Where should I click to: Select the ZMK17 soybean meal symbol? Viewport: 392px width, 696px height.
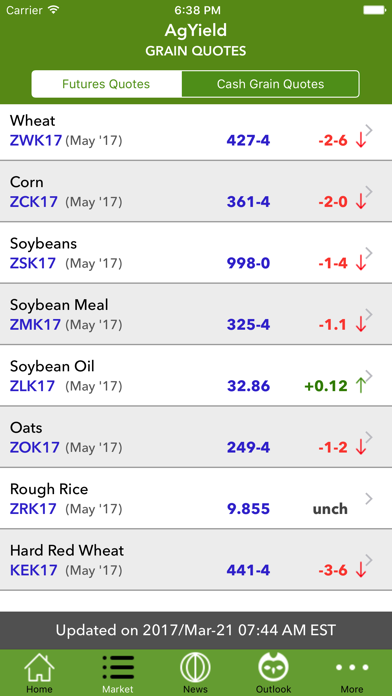coord(35,324)
